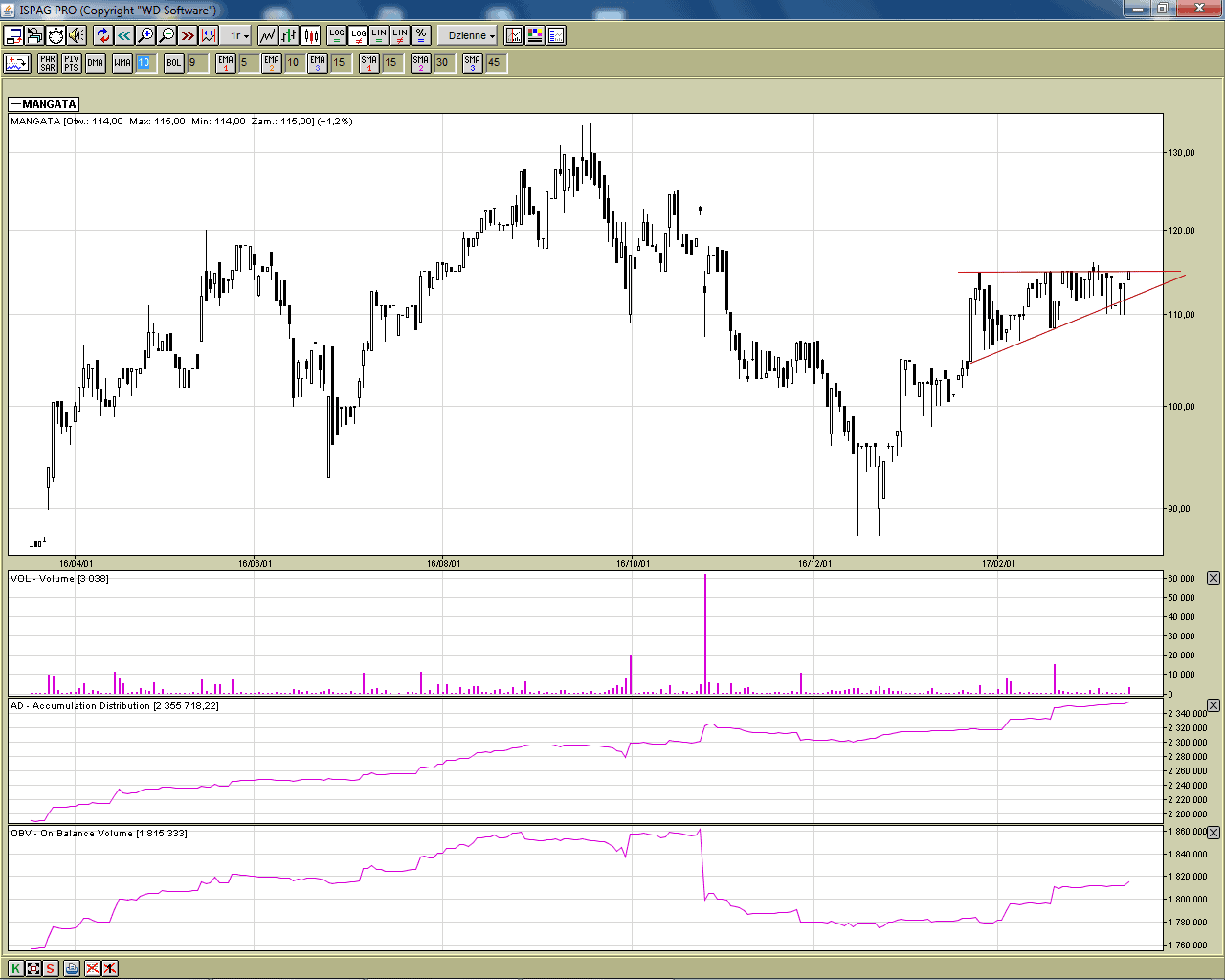
Task: Click the refresh arrows icon
Action: (103, 35)
